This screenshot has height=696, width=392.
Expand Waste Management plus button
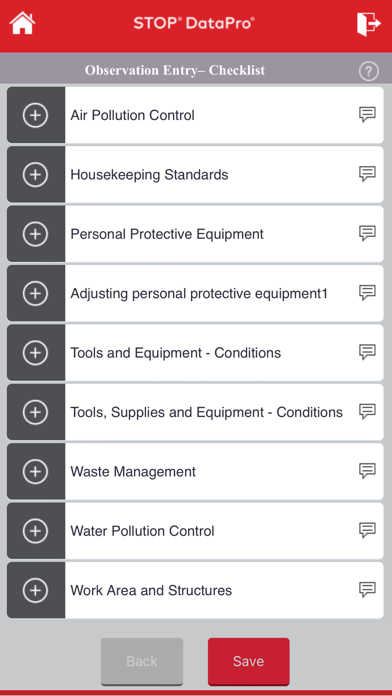pyautogui.click(x=36, y=471)
